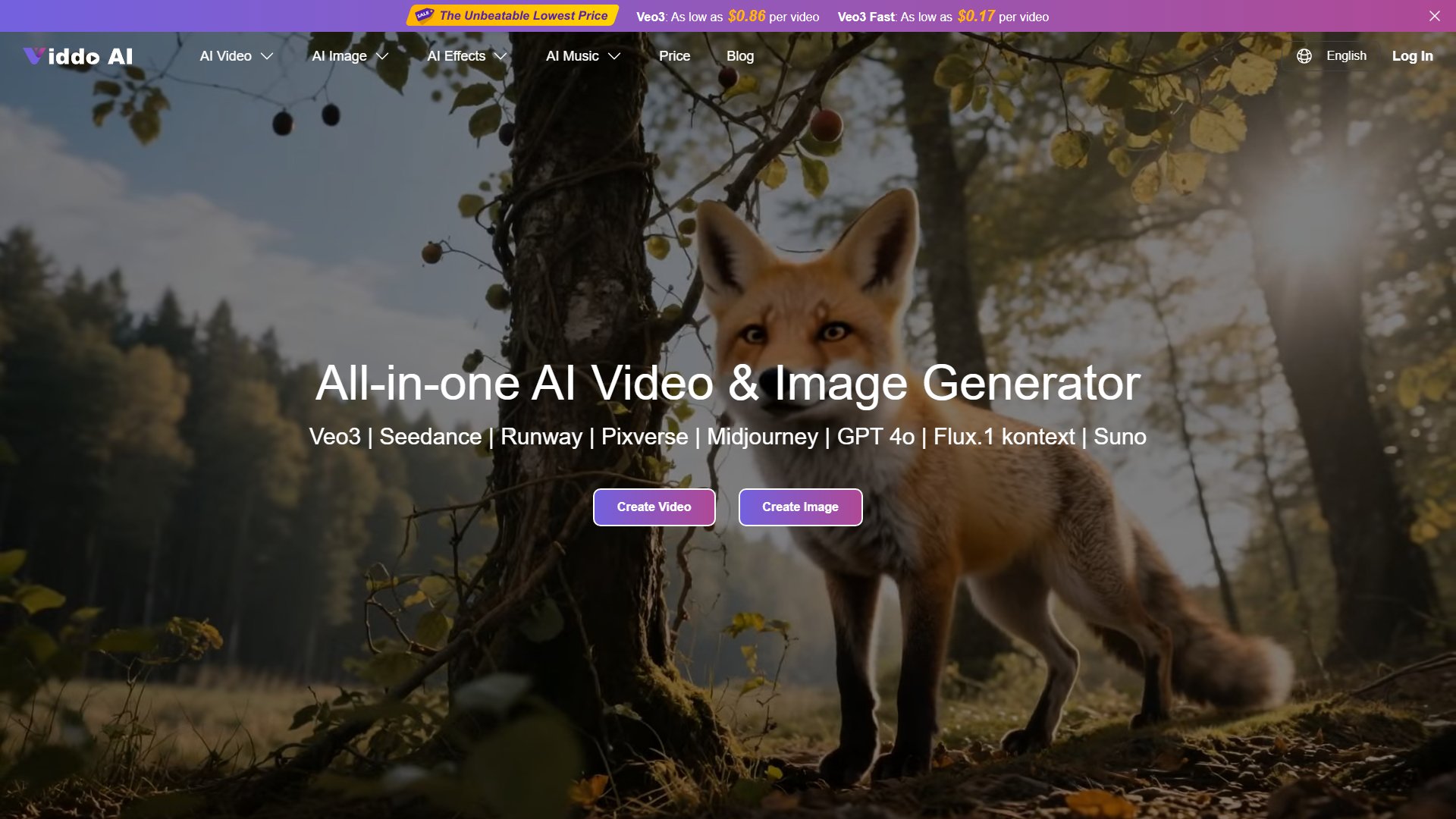Click the Log In button
This screenshot has height=819, width=1456.
coord(1412,56)
